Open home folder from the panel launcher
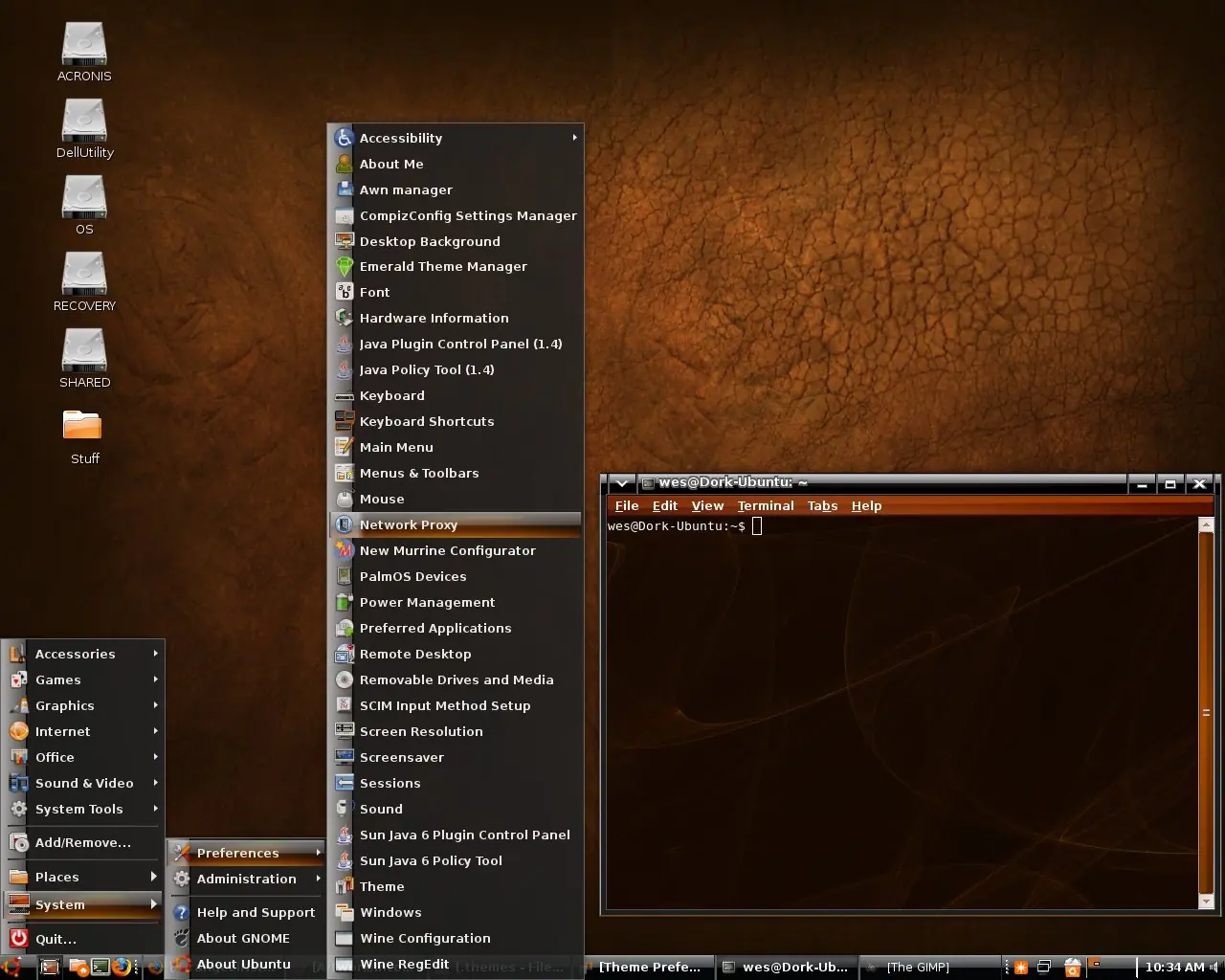1225x980 pixels. (78, 967)
